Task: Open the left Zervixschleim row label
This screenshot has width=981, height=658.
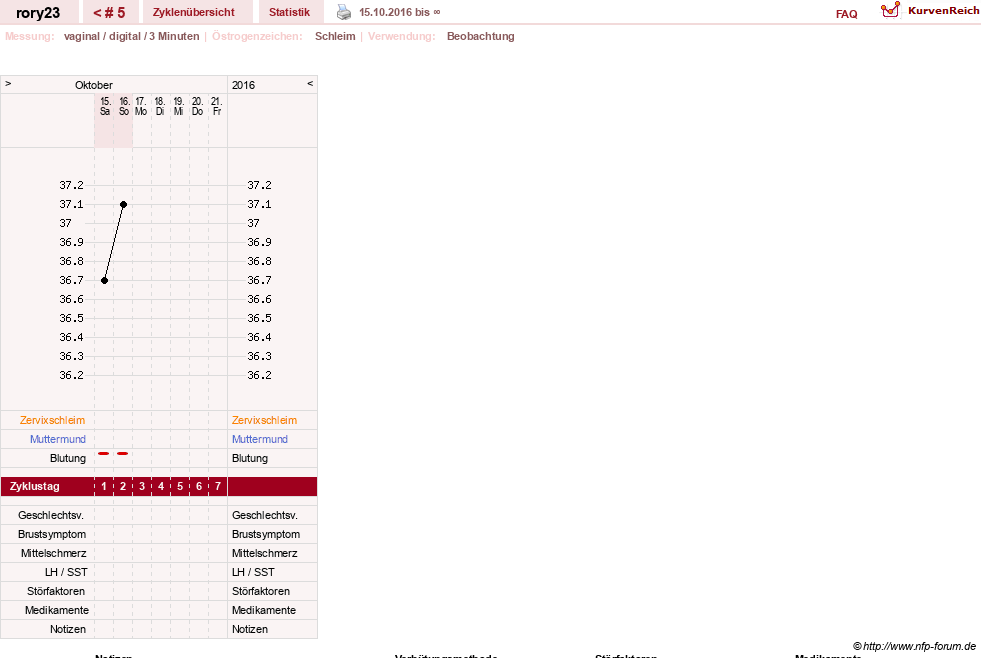Action: click(52, 420)
